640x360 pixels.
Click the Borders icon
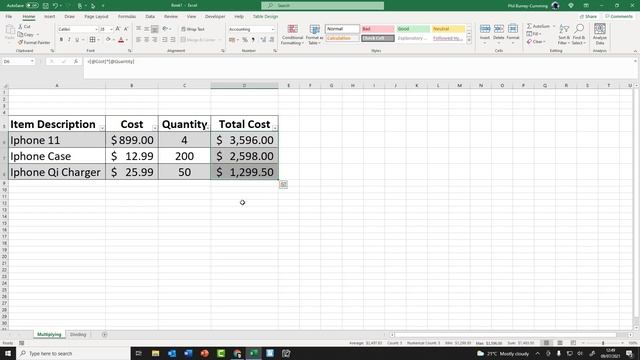[x=93, y=40]
